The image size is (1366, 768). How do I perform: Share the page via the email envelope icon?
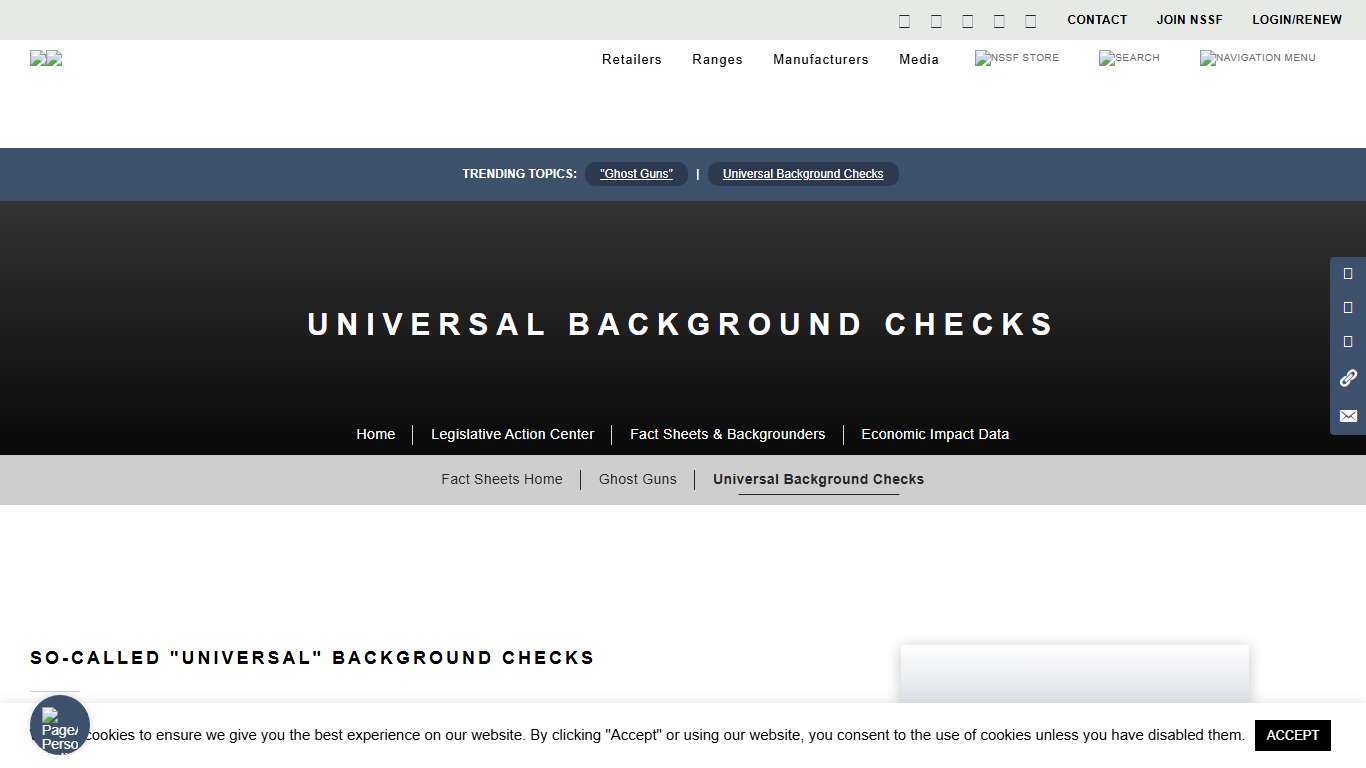click(x=1347, y=416)
